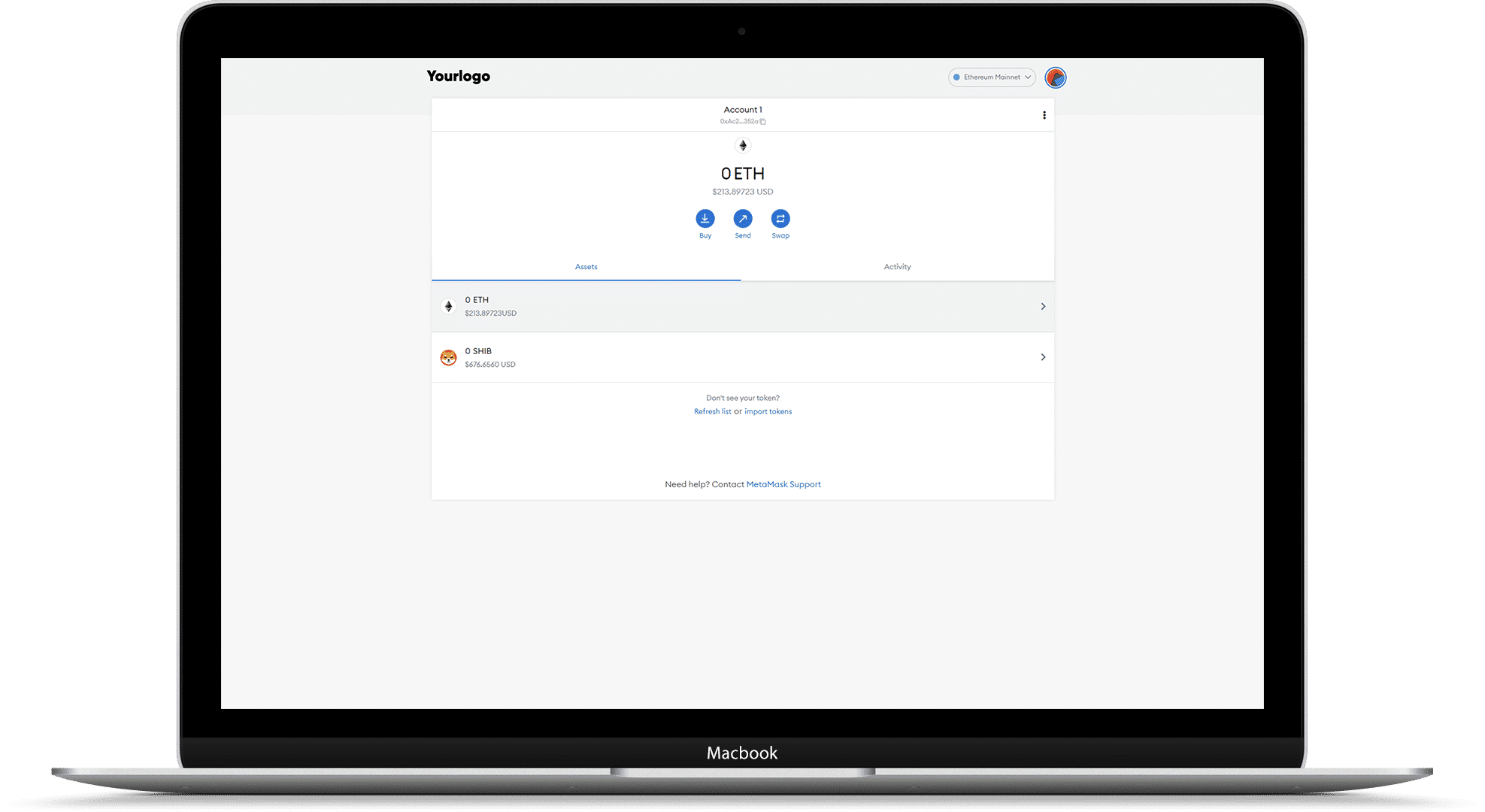Image resolution: width=1485 pixels, height=812 pixels.
Task: Open the MetaMask Support link
Action: (783, 485)
